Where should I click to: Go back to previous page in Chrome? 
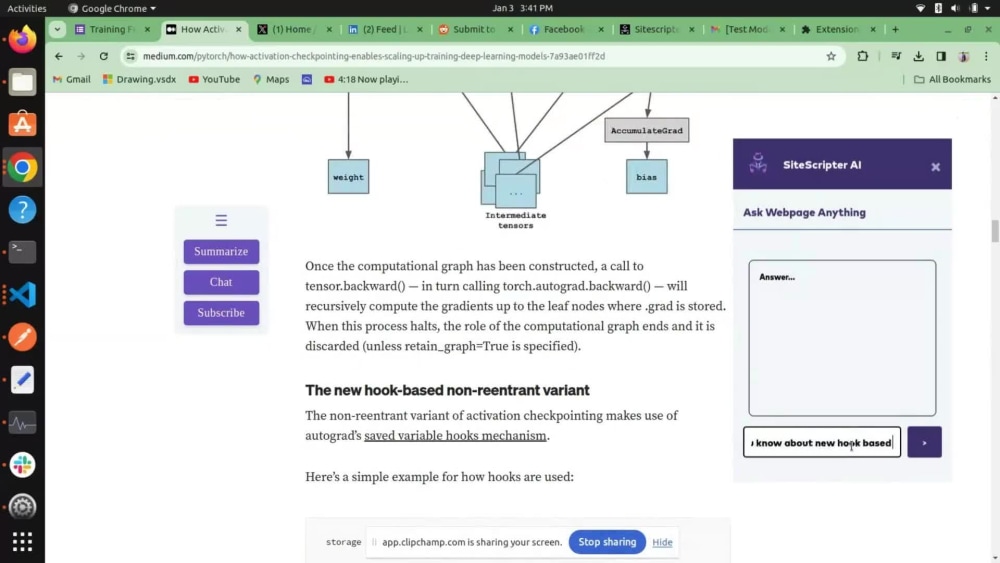(x=59, y=56)
